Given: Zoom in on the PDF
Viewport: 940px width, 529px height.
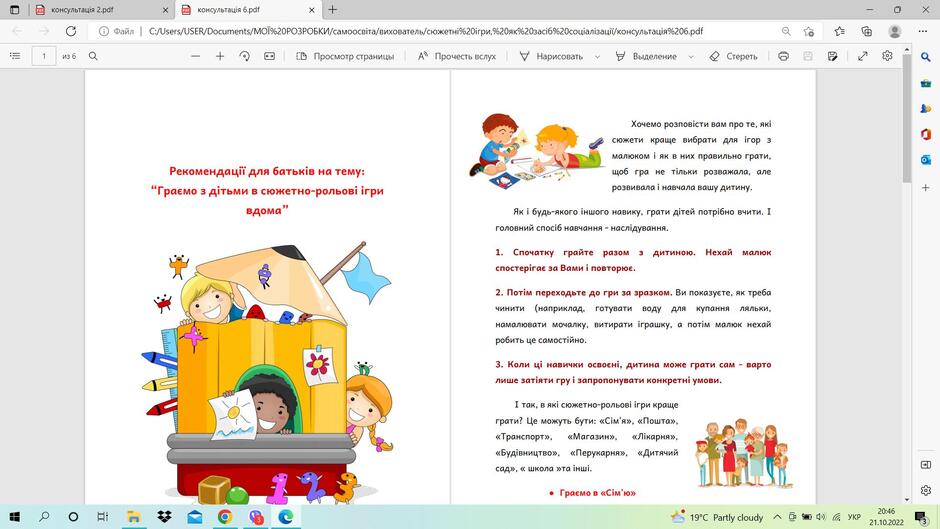Looking at the screenshot, I should pyautogui.click(x=220, y=56).
